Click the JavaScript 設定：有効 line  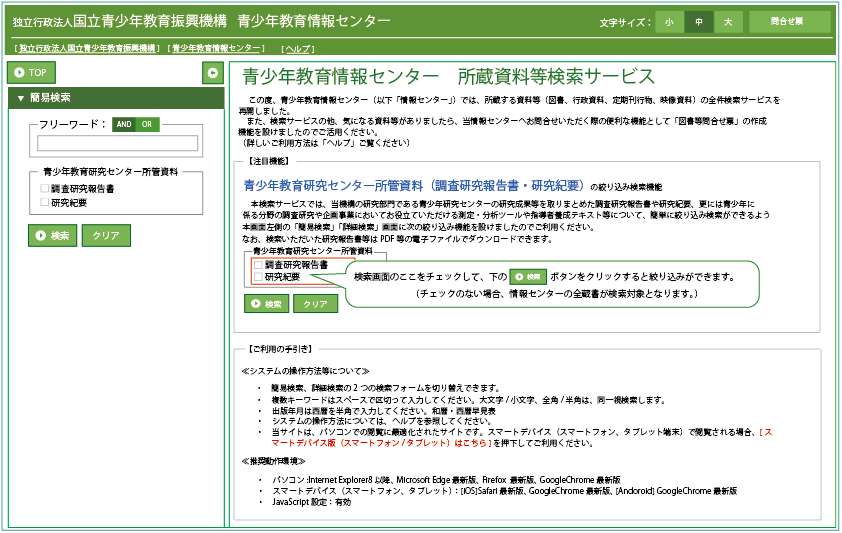[311, 502]
